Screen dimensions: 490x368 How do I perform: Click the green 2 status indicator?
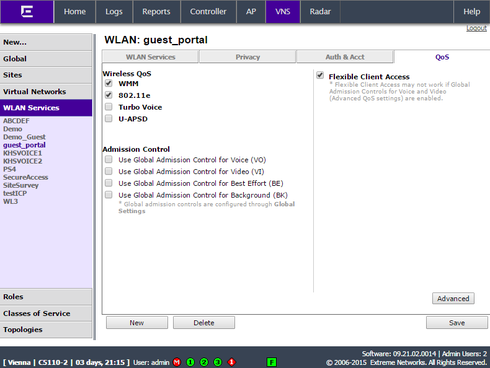tap(204, 362)
